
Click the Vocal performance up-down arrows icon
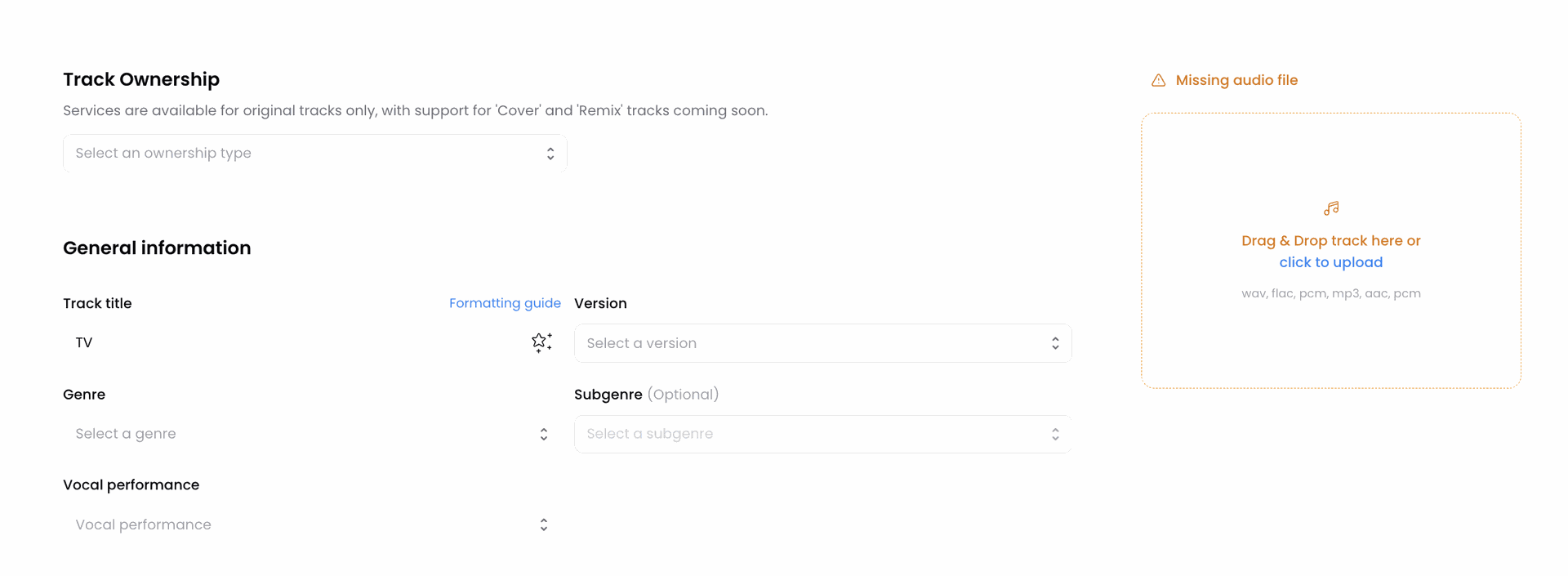pos(544,525)
